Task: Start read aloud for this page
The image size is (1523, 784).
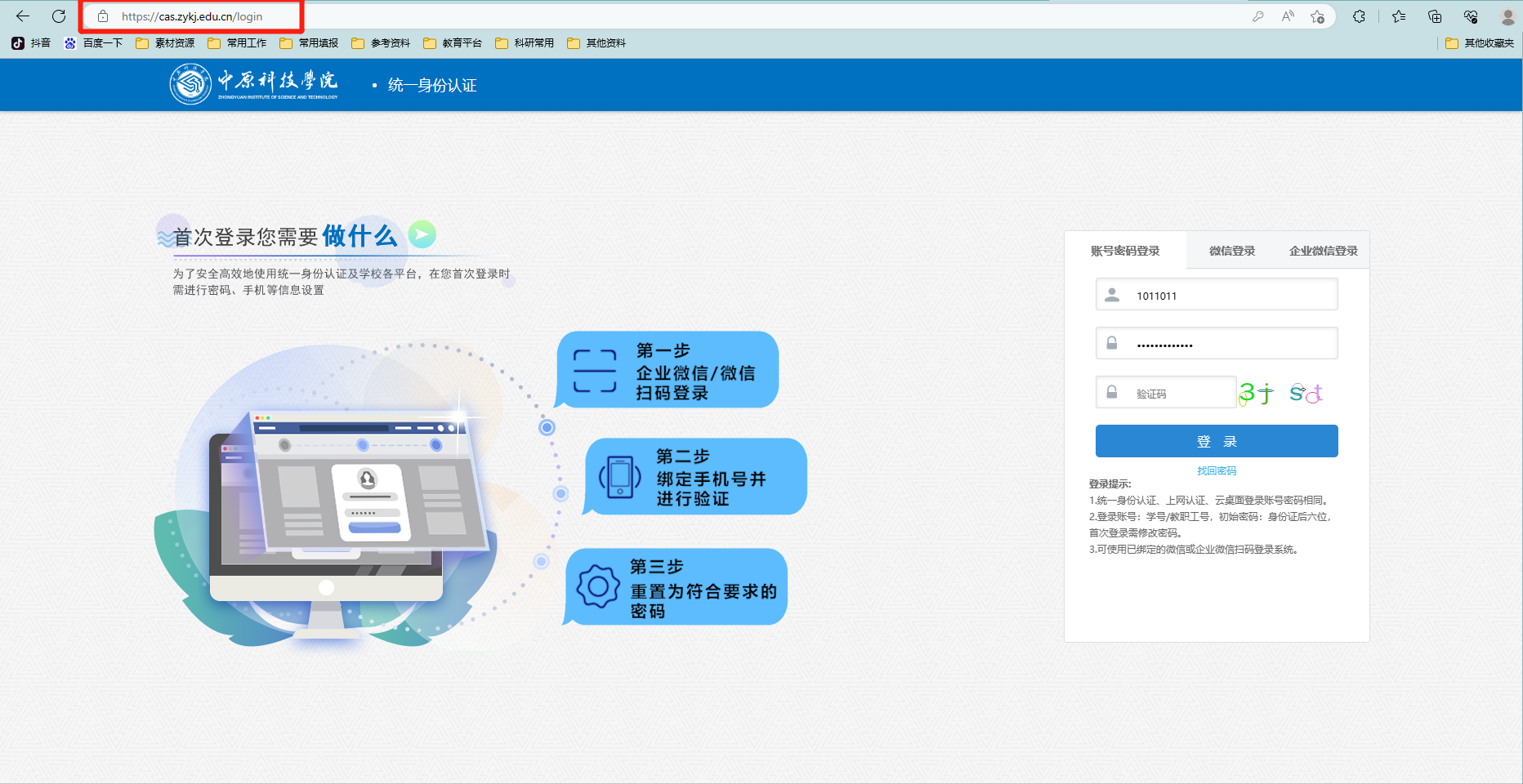Action: click(1288, 16)
